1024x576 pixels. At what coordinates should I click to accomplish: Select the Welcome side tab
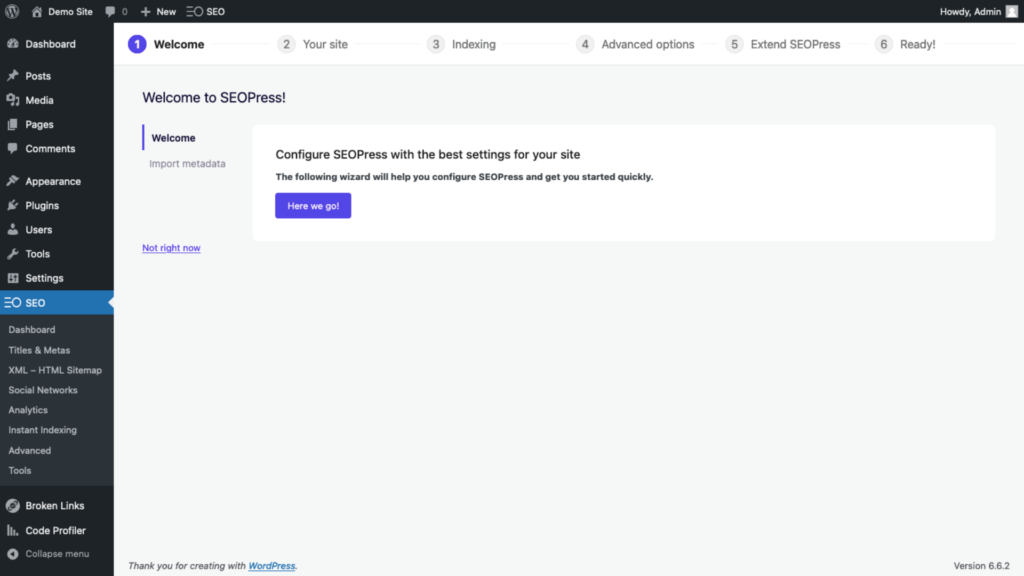173,138
